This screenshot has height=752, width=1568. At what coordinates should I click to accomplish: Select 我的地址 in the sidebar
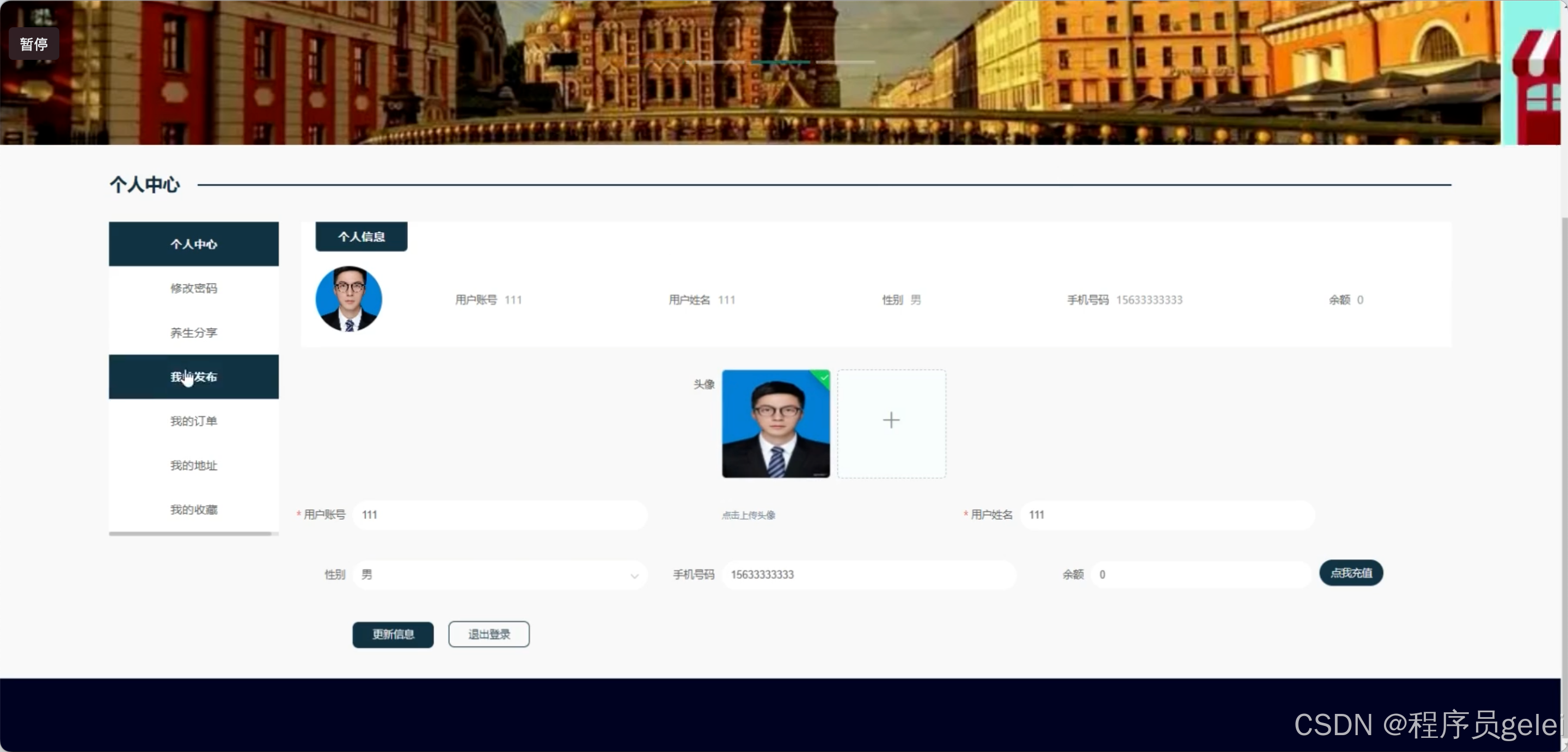coord(193,465)
